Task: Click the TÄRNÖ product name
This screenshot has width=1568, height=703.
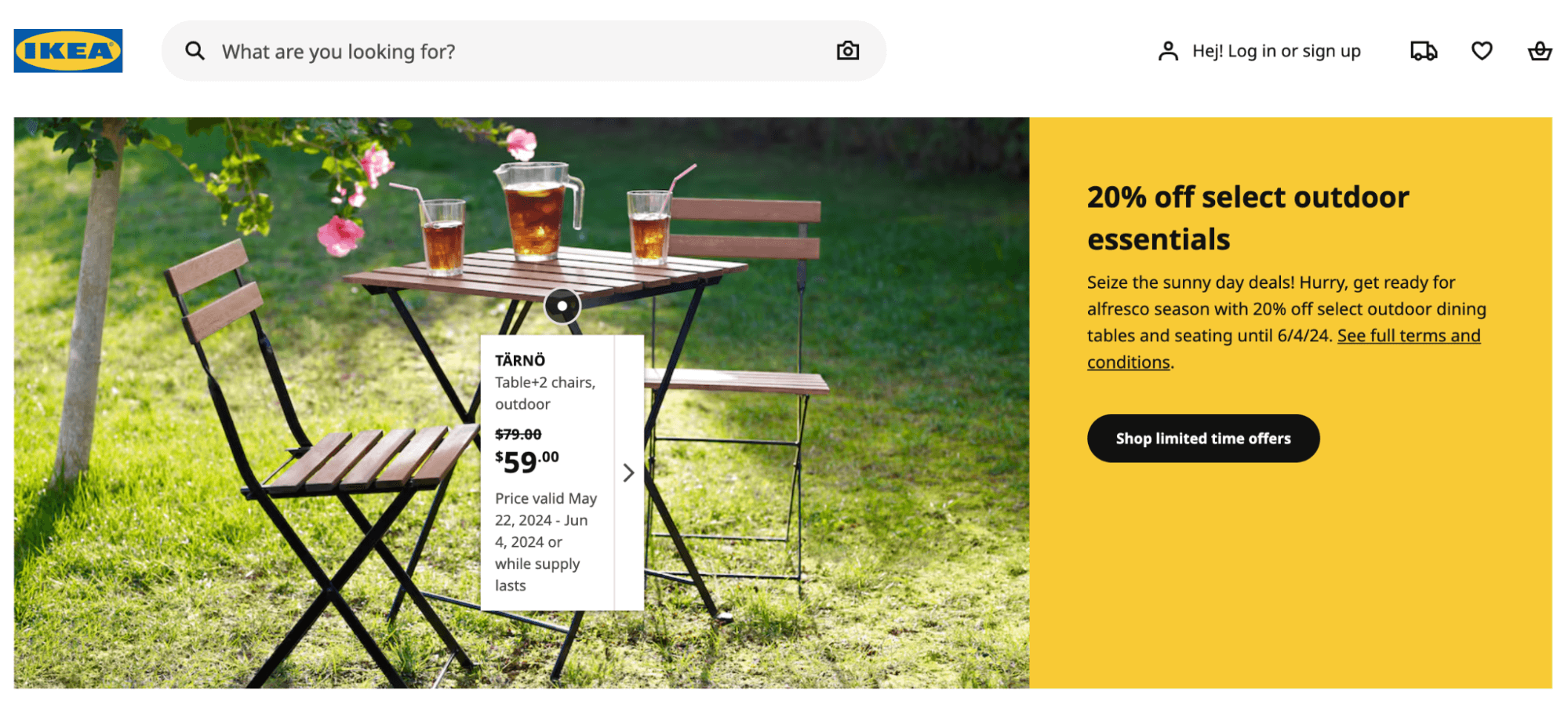Action: [x=520, y=360]
